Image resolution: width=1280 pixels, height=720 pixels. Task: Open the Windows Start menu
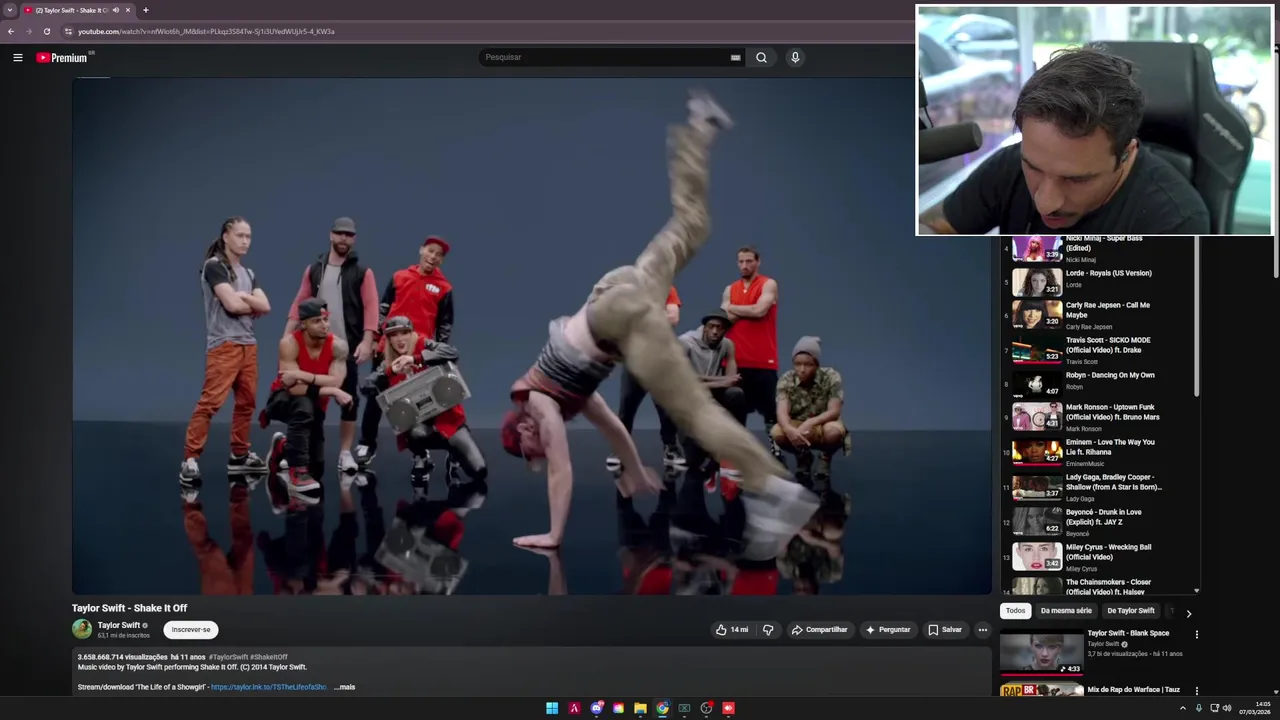[552, 708]
